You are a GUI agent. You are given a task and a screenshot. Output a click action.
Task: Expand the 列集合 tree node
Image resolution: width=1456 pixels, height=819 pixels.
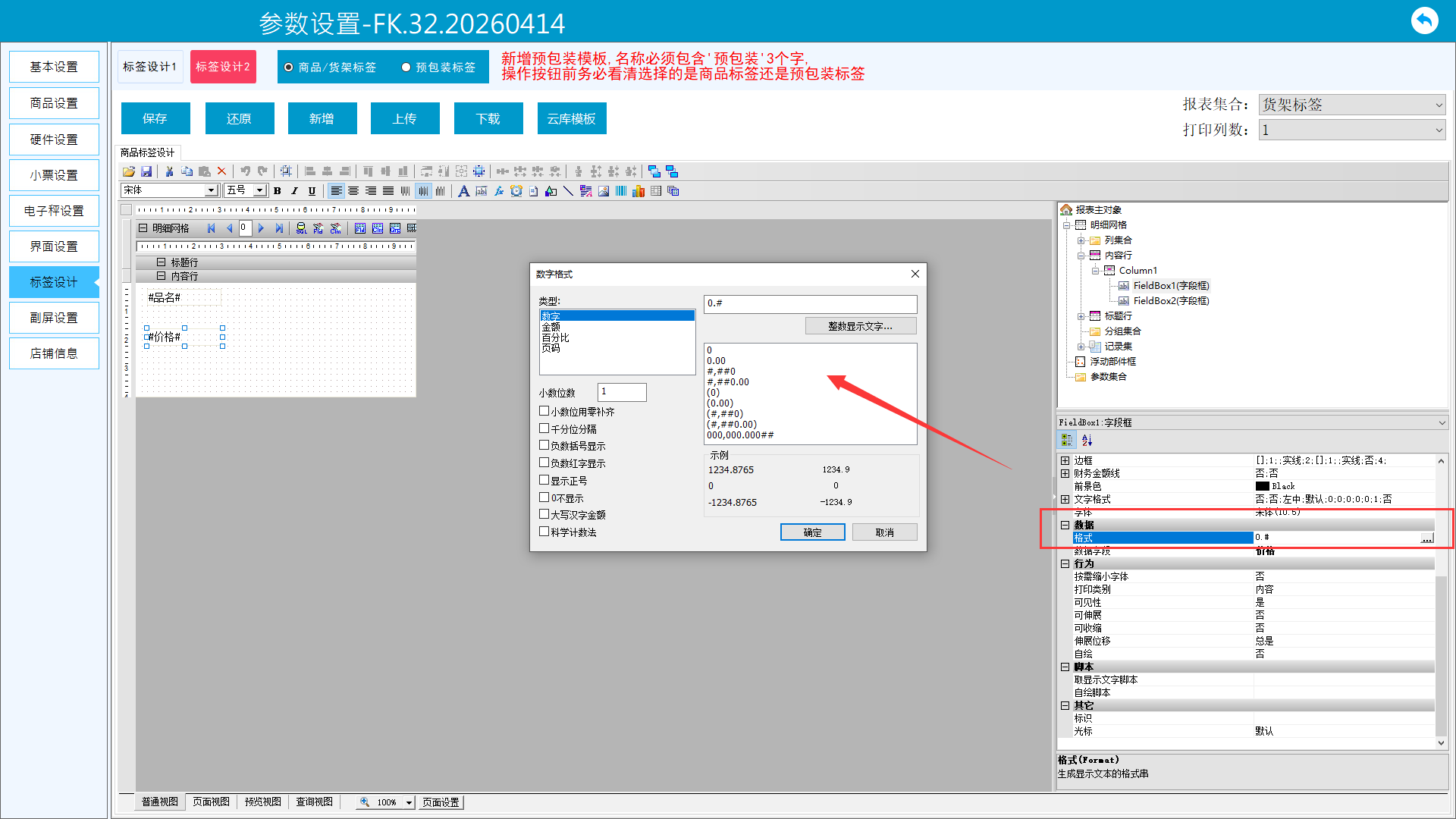coord(1081,240)
